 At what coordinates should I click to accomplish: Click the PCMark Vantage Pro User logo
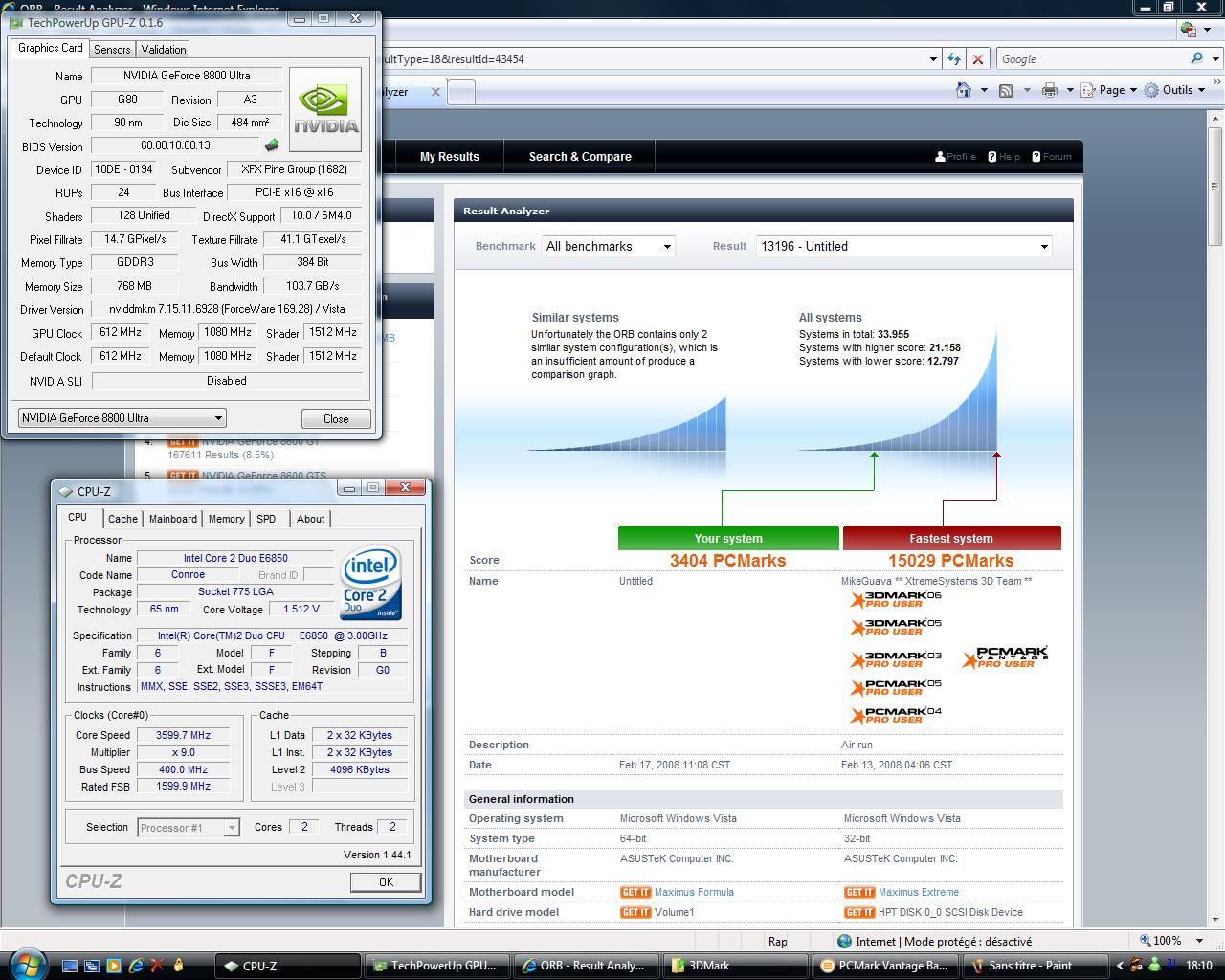(1005, 657)
